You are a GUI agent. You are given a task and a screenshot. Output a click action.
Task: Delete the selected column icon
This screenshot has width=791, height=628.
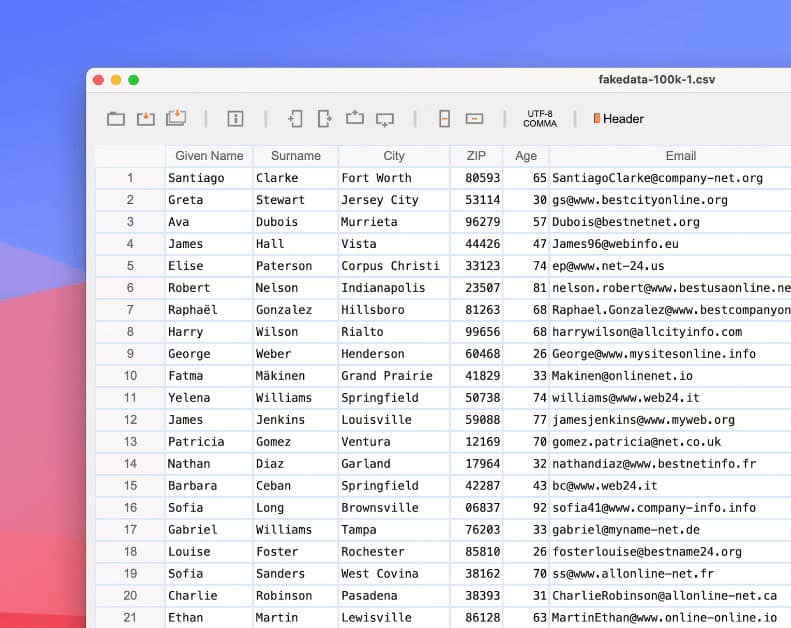coord(444,119)
